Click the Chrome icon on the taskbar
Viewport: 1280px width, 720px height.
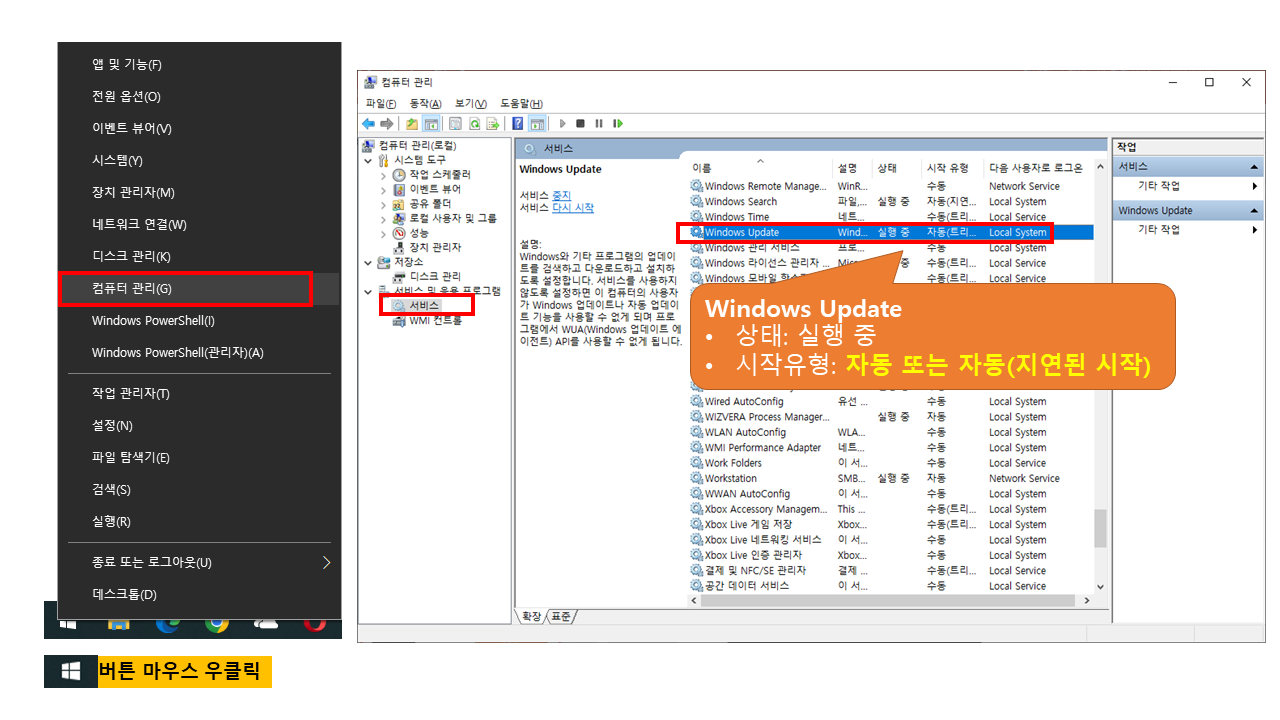tap(216, 625)
